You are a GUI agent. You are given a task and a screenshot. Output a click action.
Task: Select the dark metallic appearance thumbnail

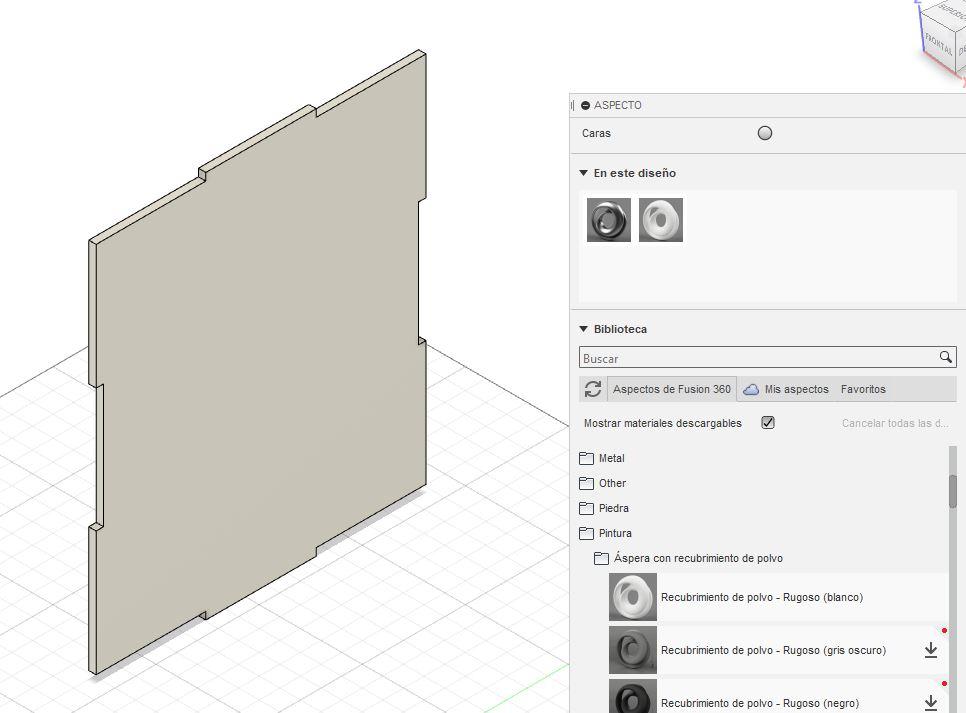pyautogui.click(x=609, y=220)
